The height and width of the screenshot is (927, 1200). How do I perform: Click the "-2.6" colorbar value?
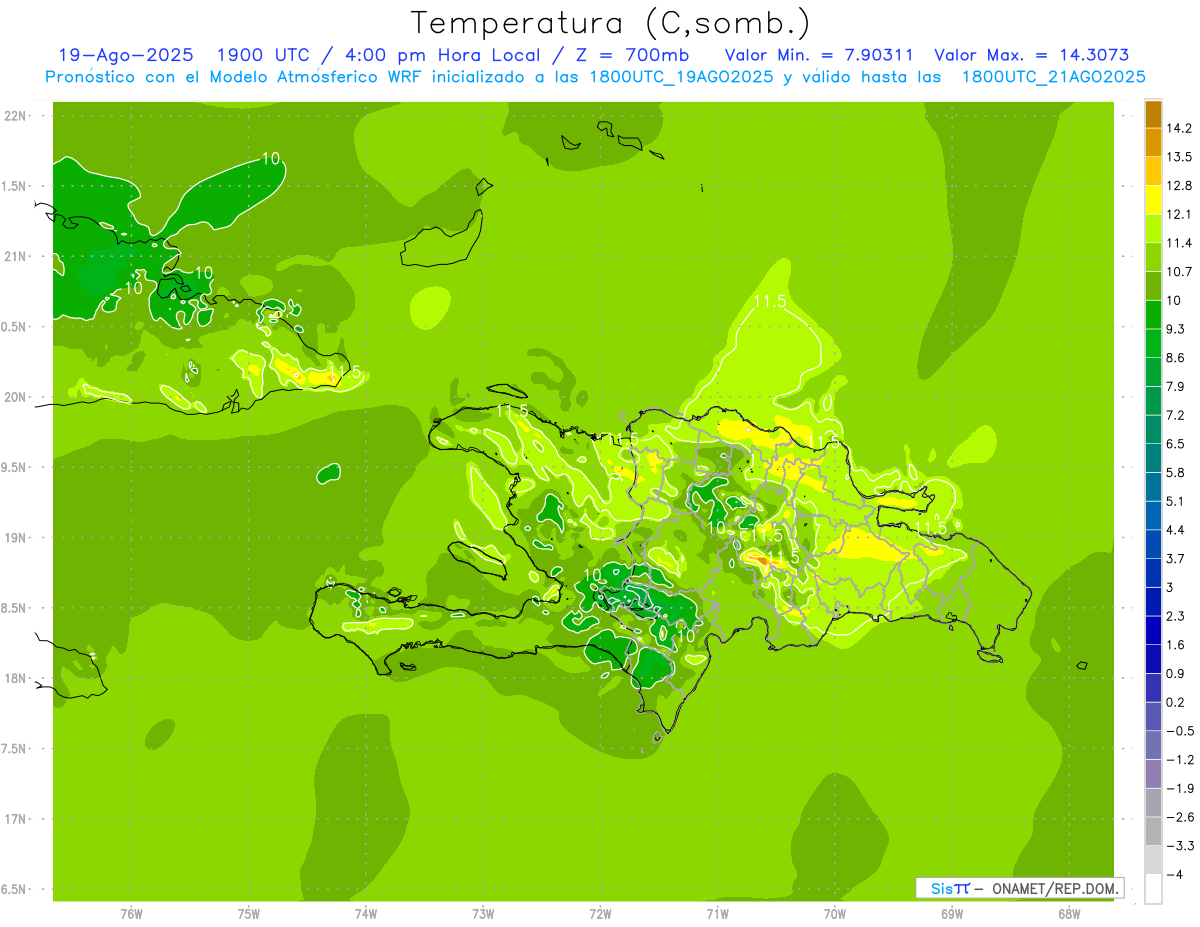coord(1180,817)
